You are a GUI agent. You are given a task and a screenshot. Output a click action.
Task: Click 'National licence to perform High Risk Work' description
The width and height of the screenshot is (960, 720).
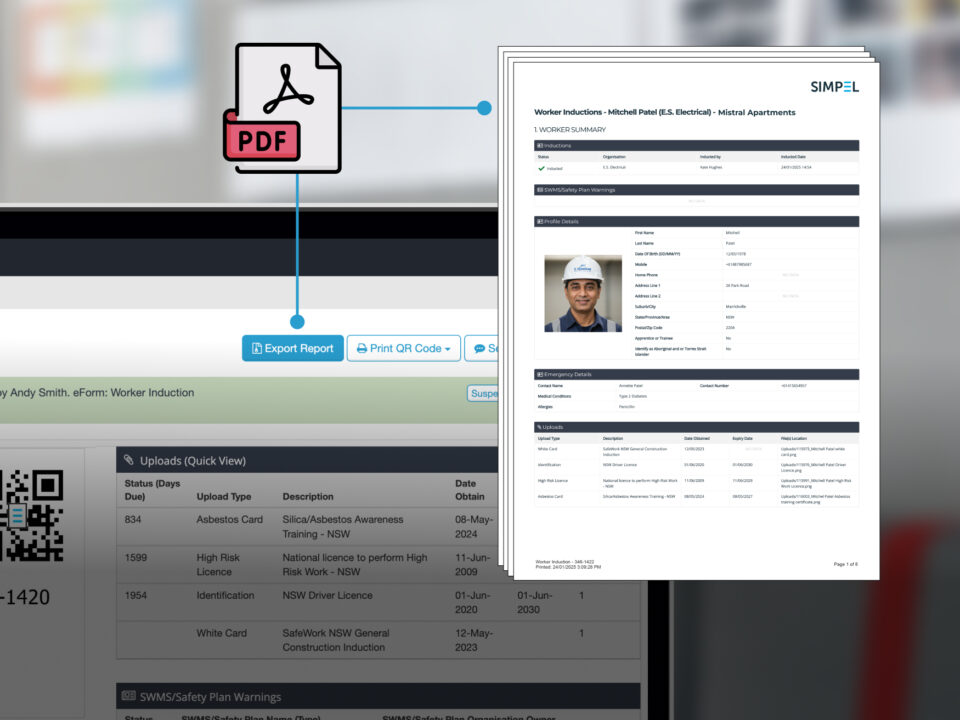pyautogui.click(x=354, y=564)
